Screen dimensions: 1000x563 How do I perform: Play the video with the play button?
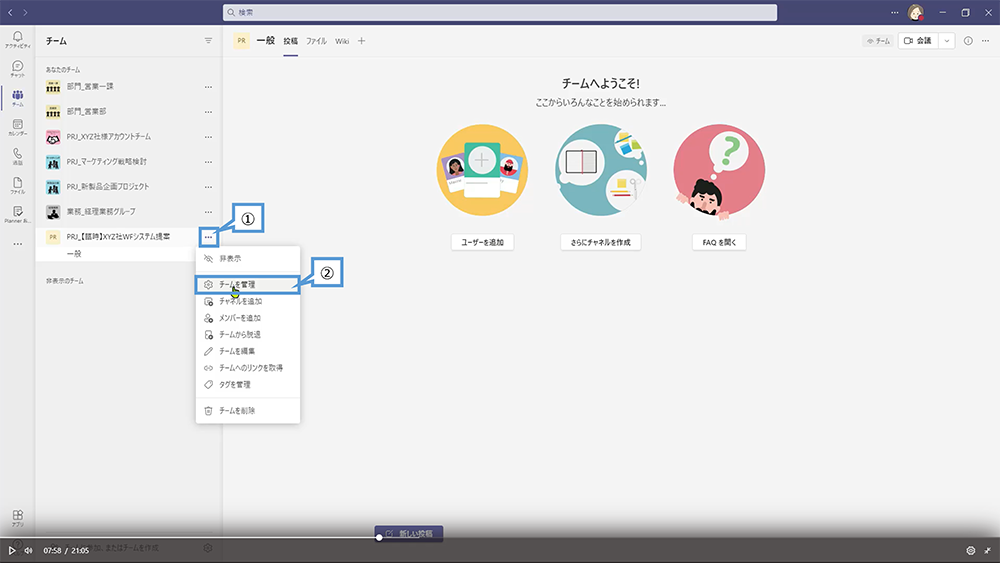[11, 550]
